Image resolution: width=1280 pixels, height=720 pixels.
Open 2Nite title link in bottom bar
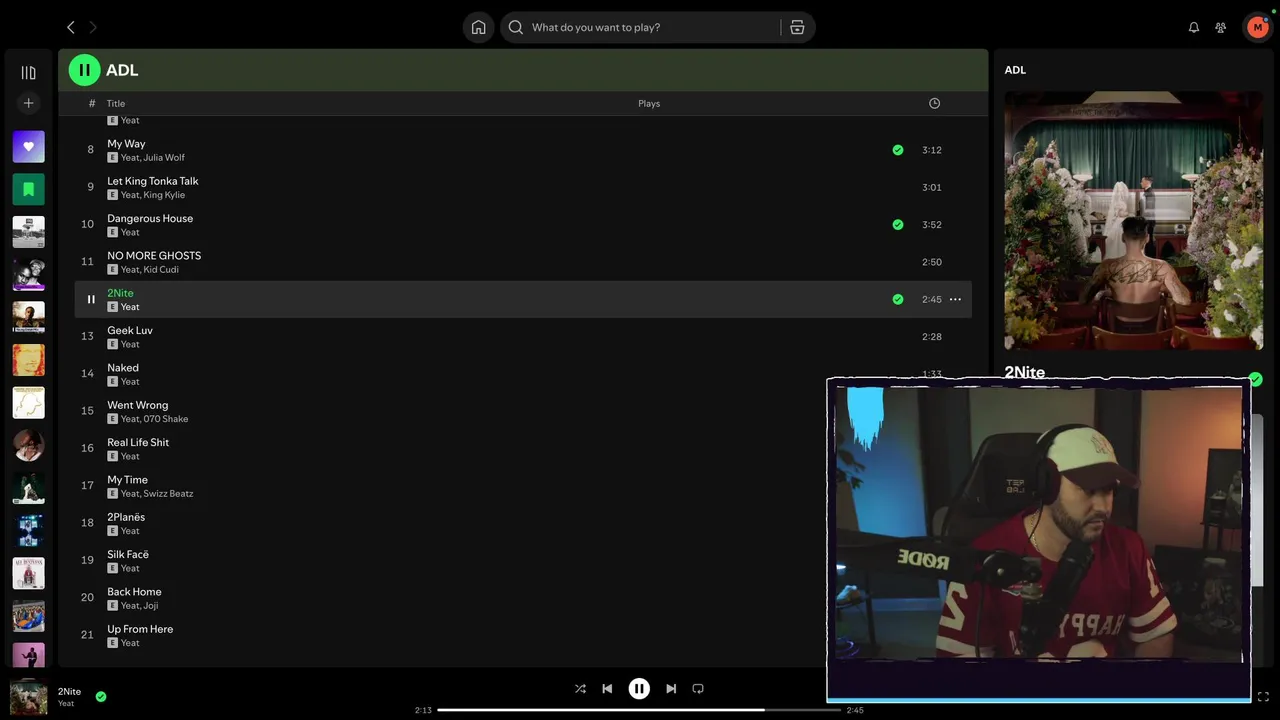pos(69,691)
